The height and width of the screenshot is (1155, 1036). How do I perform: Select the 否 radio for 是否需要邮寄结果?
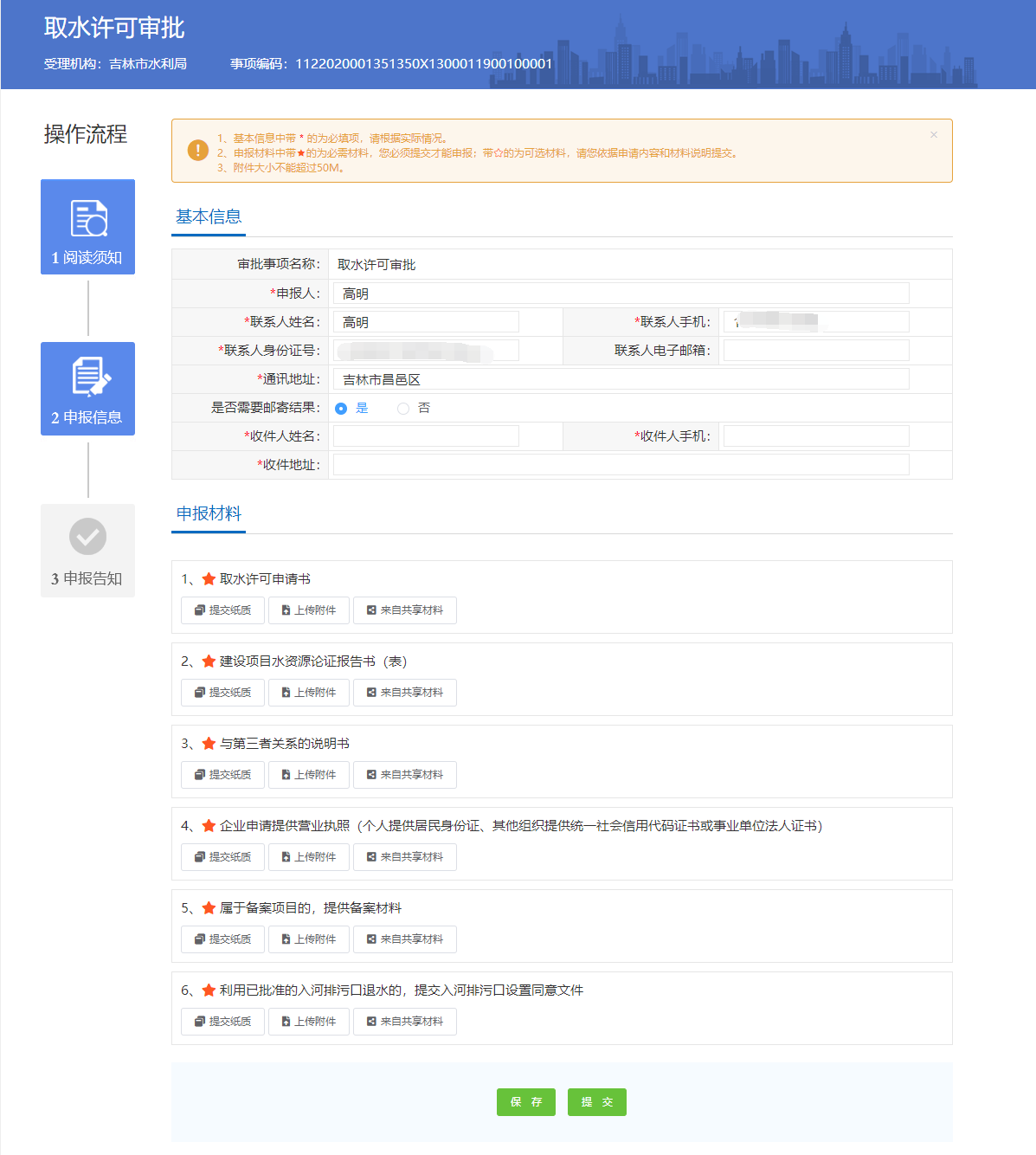click(x=402, y=407)
